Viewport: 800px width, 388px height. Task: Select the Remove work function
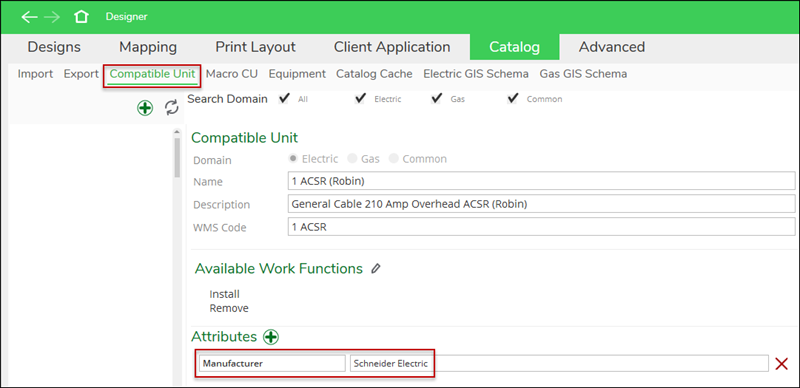229,308
